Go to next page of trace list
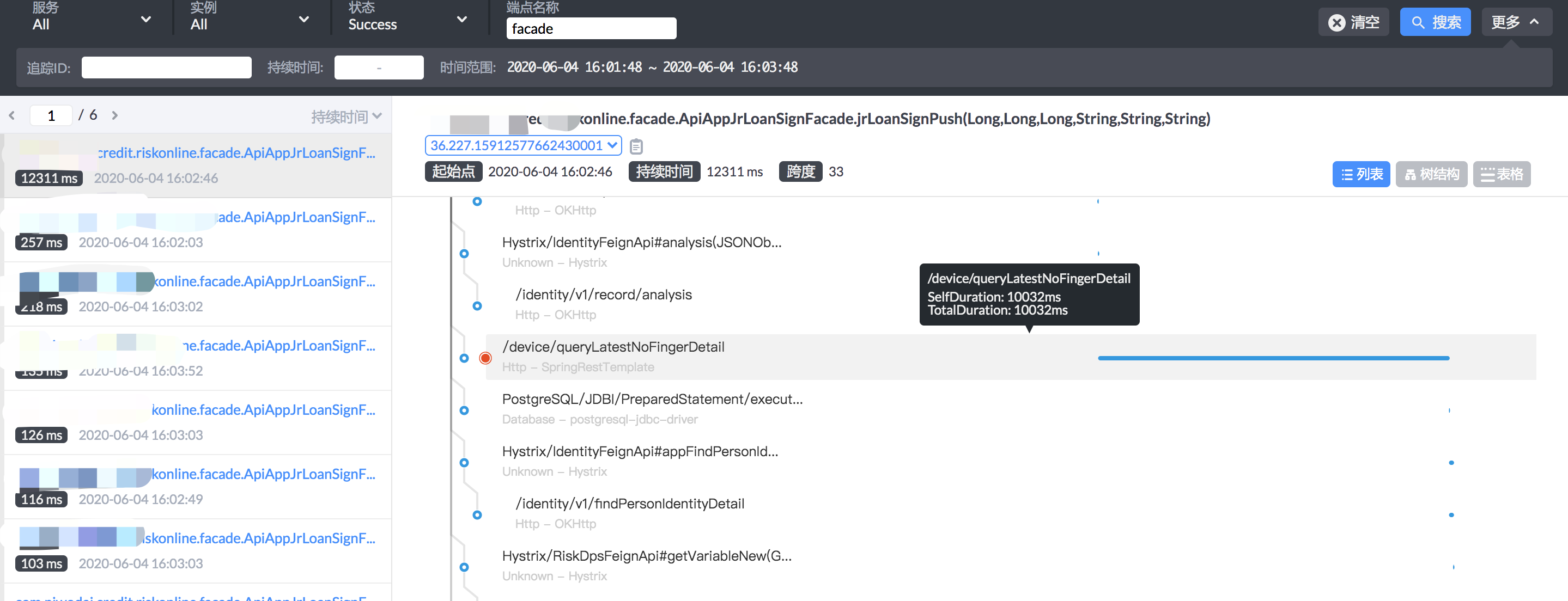 pos(114,115)
